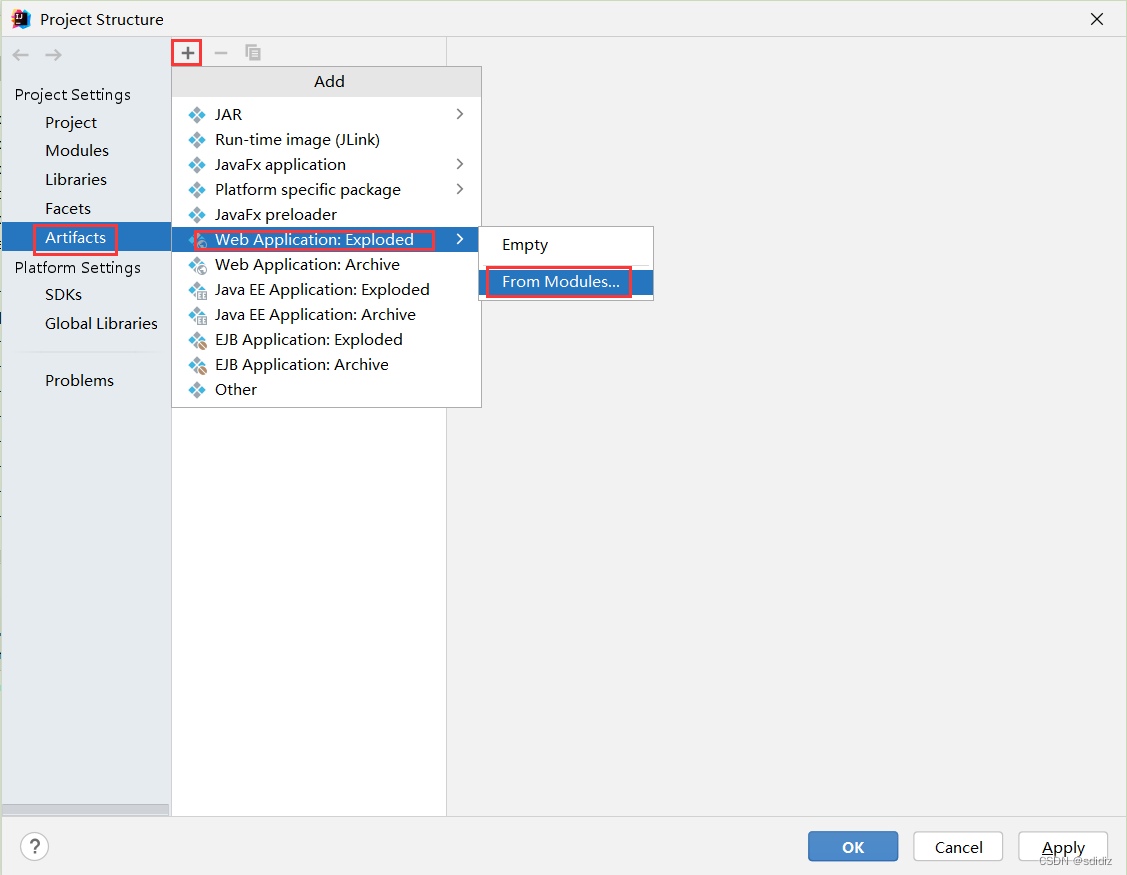Open the Project settings page
Viewport: 1127px width, 875px height.
coord(70,122)
